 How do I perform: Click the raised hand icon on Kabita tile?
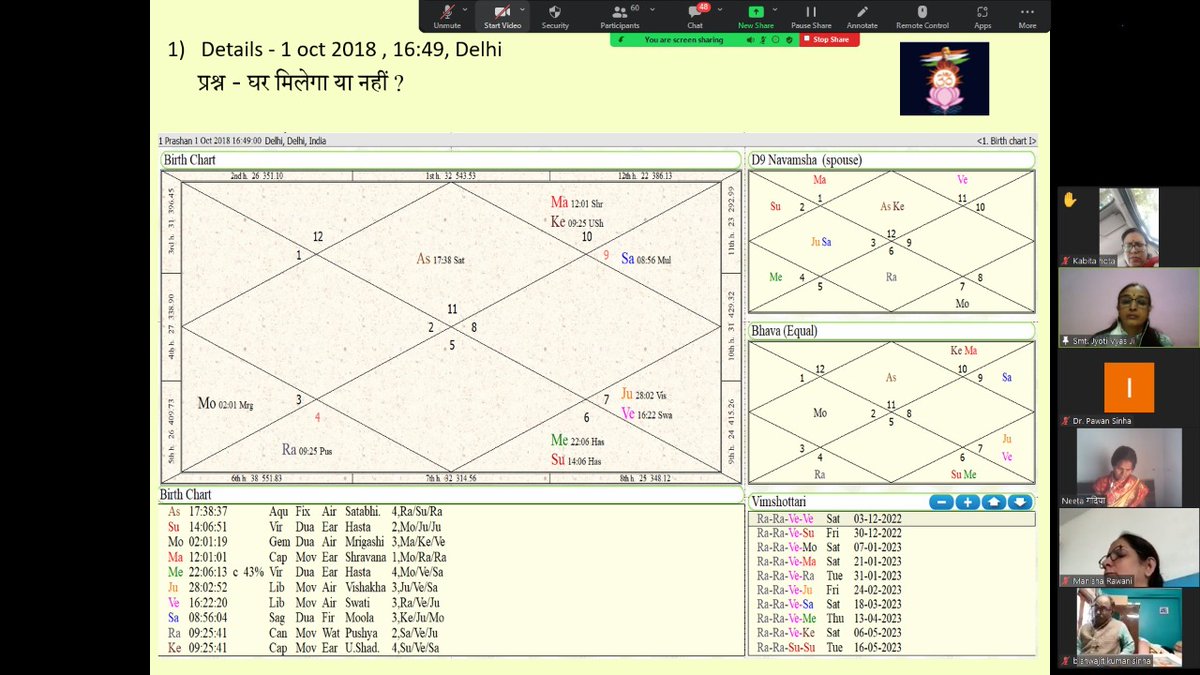click(1069, 200)
